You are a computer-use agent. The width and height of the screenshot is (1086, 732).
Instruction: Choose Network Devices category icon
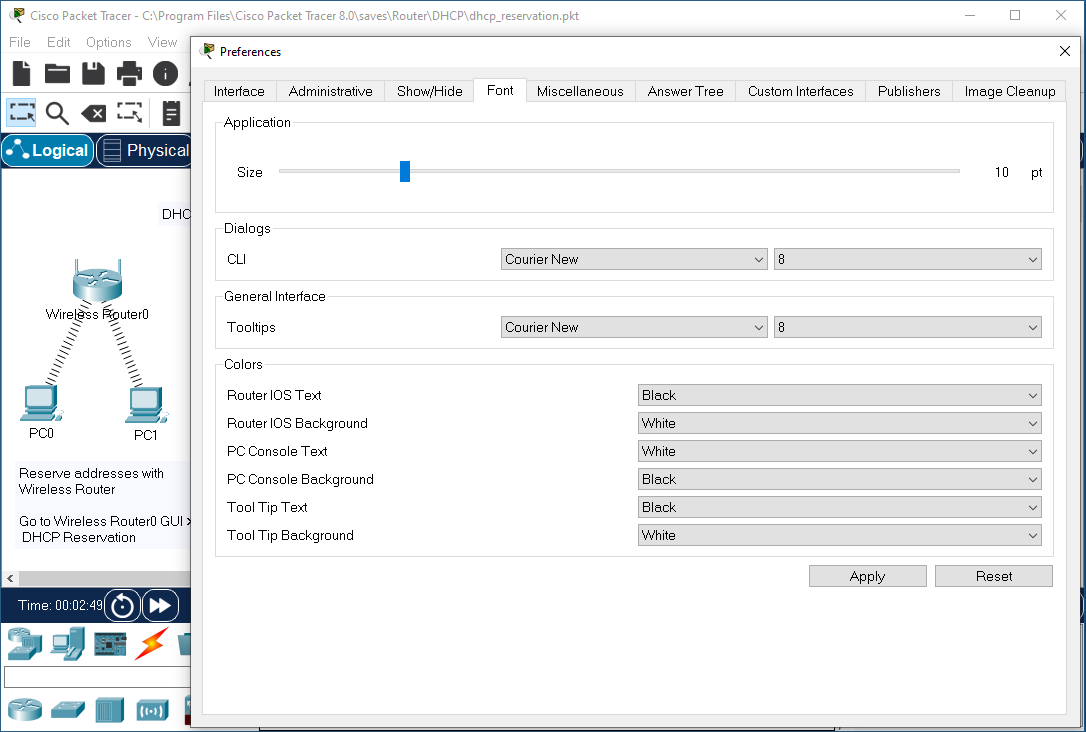tap(25, 643)
